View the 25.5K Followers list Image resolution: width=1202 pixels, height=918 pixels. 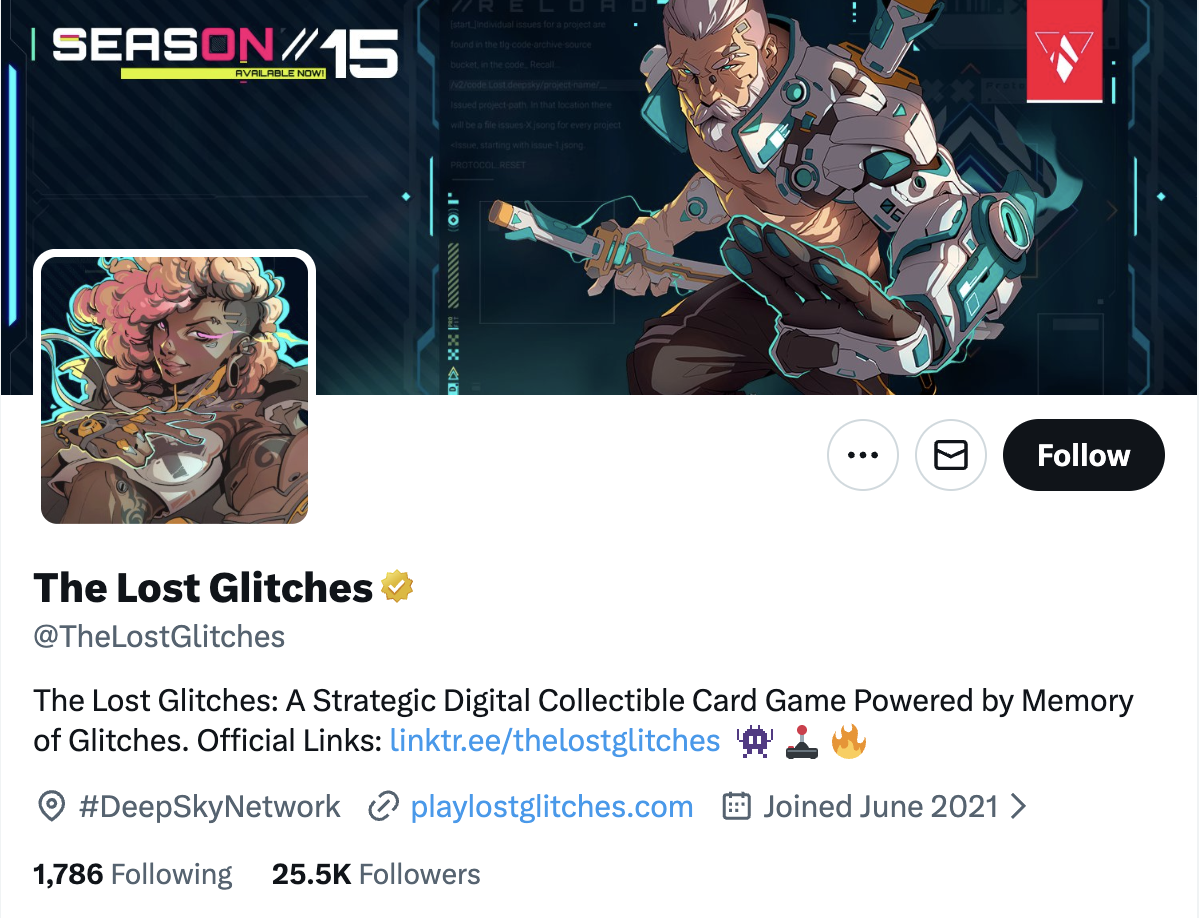coord(376,874)
